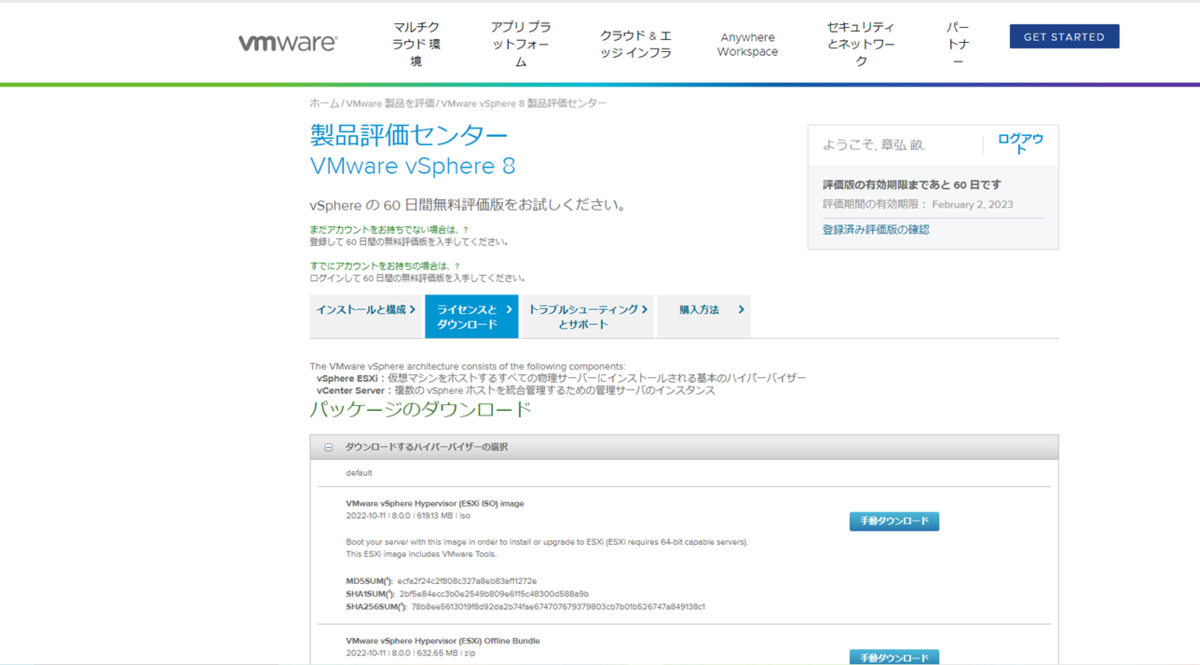This screenshot has width=1200, height=665.
Task: Click VMware vSphere Hypervisor (ESXi ISO) image title
Action: pyautogui.click(x=435, y=503)
